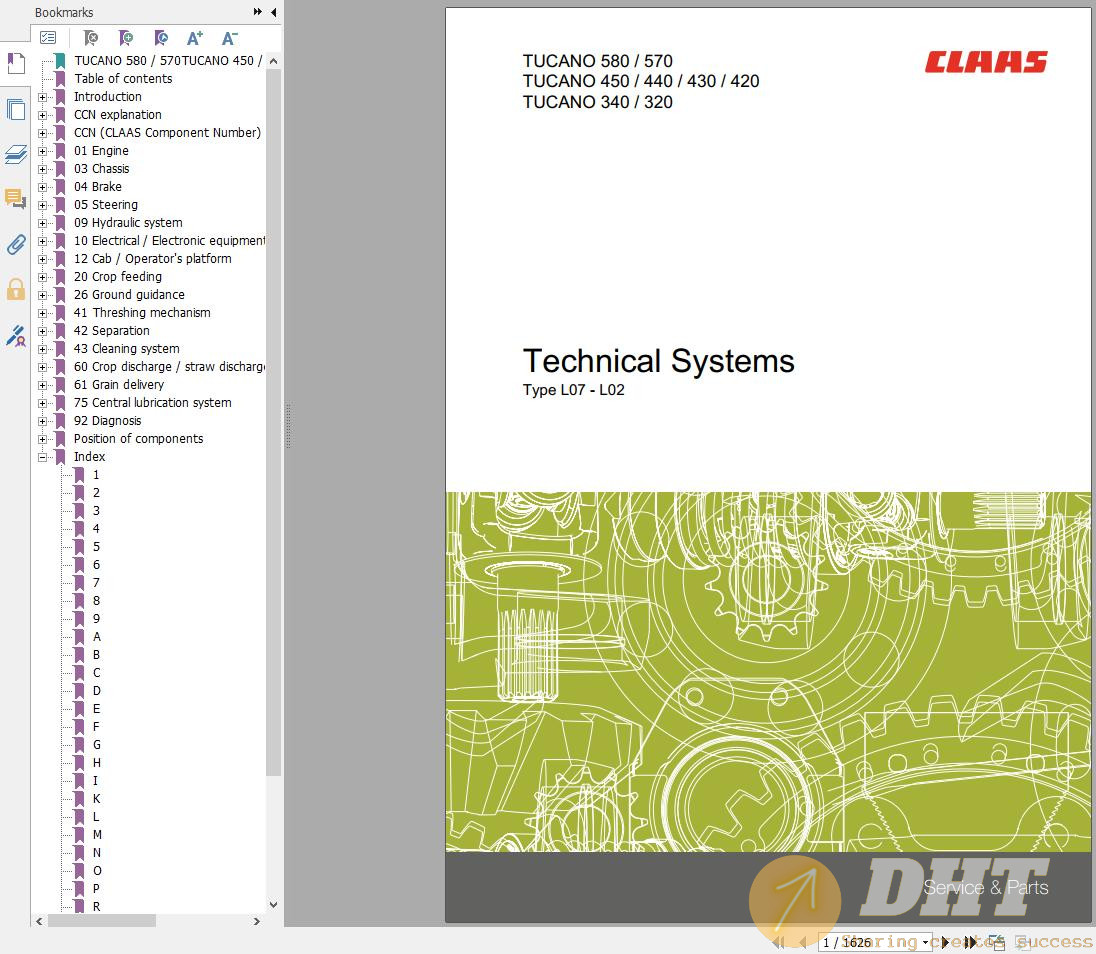Open the 04 Brake bookmark
Screen dimensions: 1096x954
click(98, 187)
